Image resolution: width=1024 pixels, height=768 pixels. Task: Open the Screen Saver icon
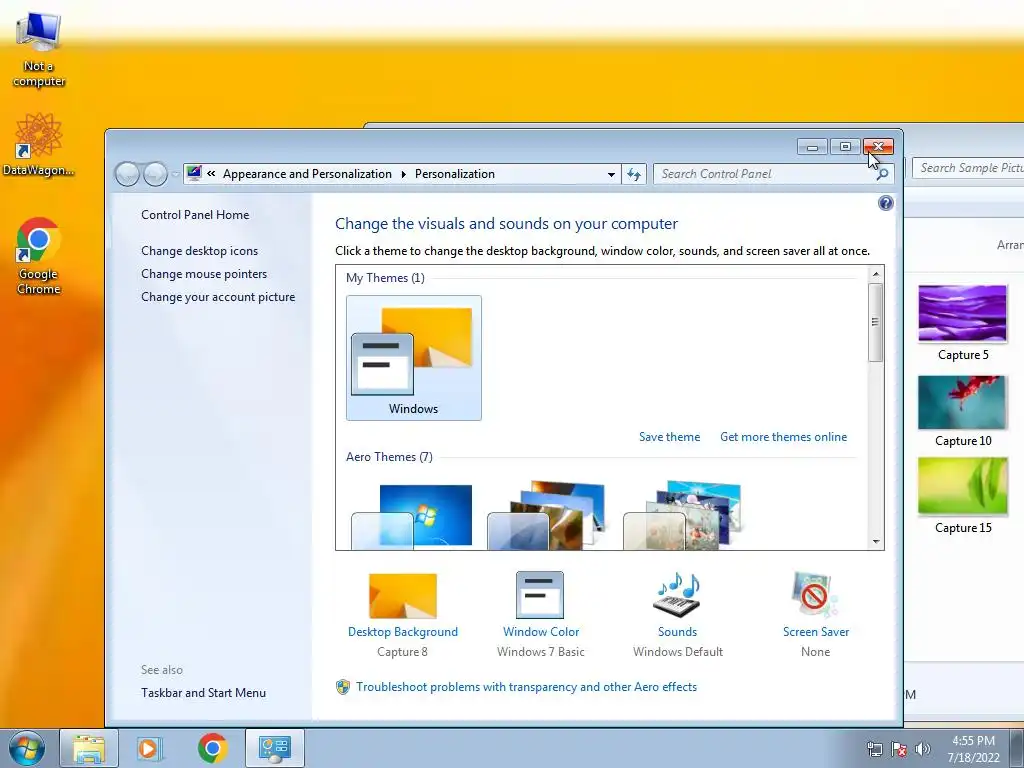pos(814,595)
